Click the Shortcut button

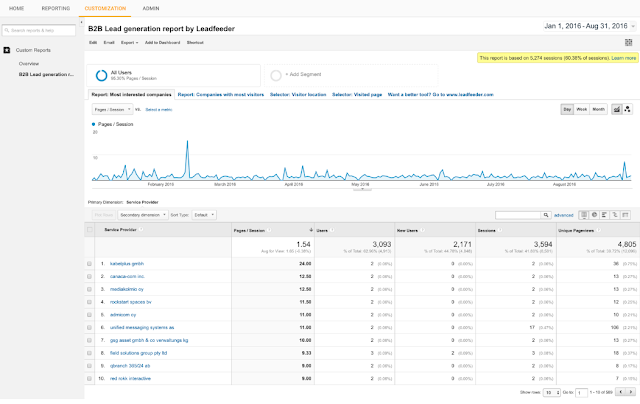[195, 42]
